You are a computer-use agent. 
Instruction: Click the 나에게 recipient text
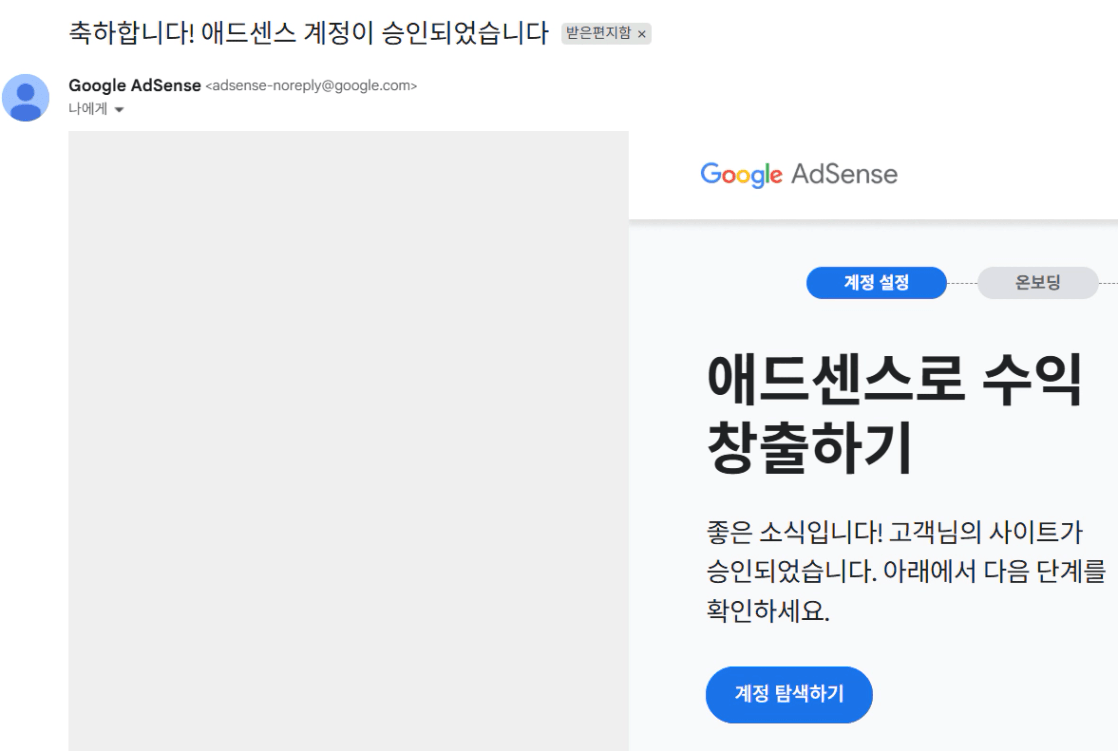click(x=88, y=109)
